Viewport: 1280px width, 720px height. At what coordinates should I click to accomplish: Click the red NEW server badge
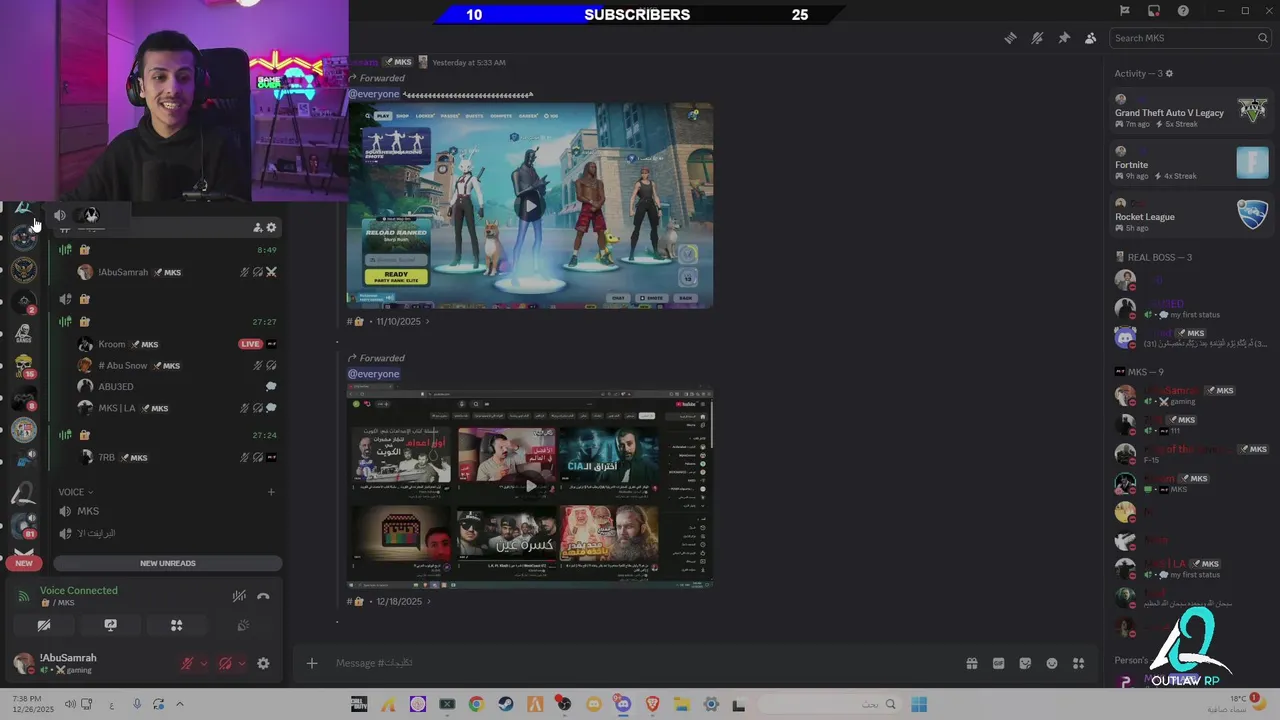(x=24, y=563)
